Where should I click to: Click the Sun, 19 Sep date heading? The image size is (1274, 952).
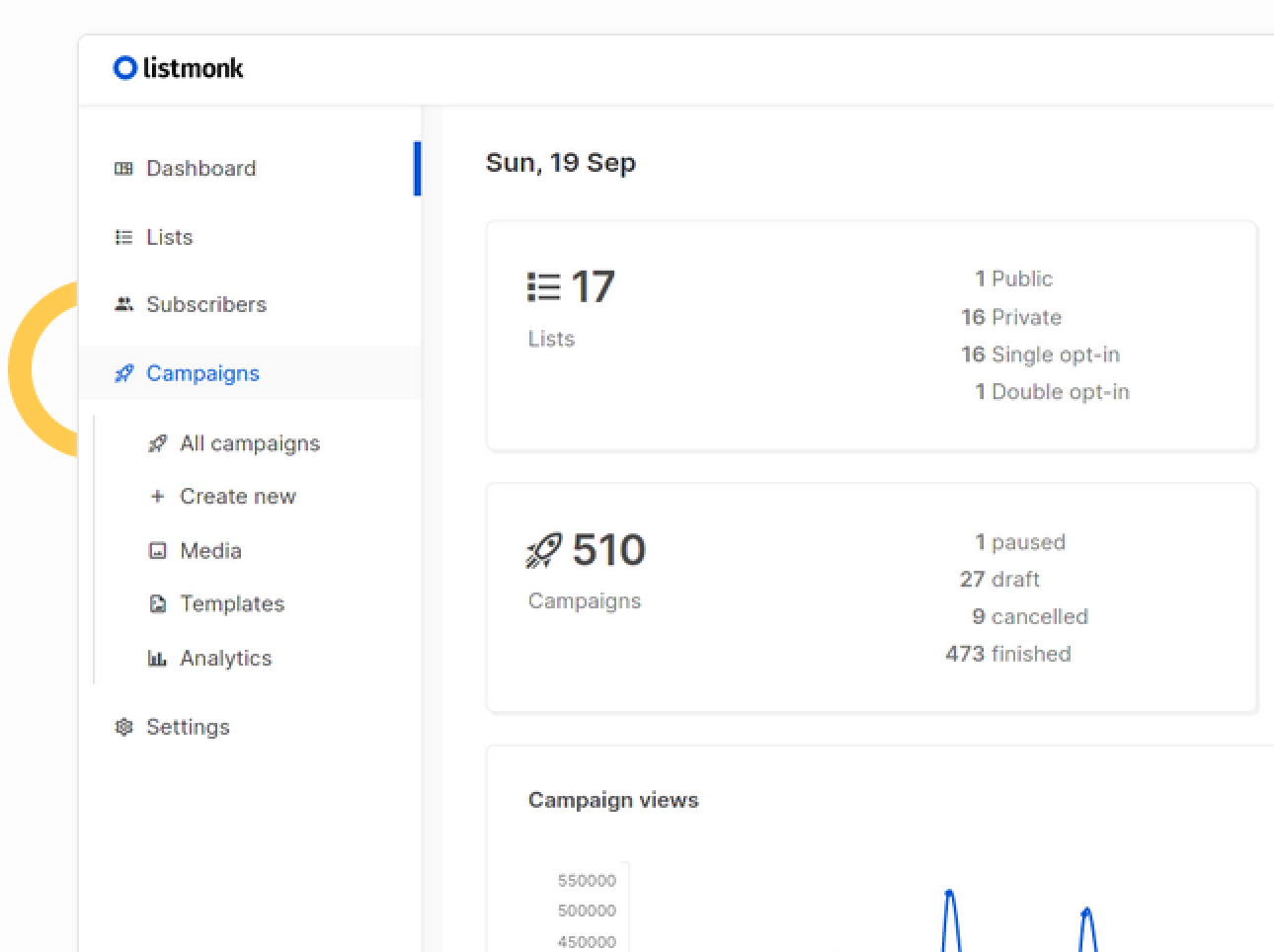(561, 163)
